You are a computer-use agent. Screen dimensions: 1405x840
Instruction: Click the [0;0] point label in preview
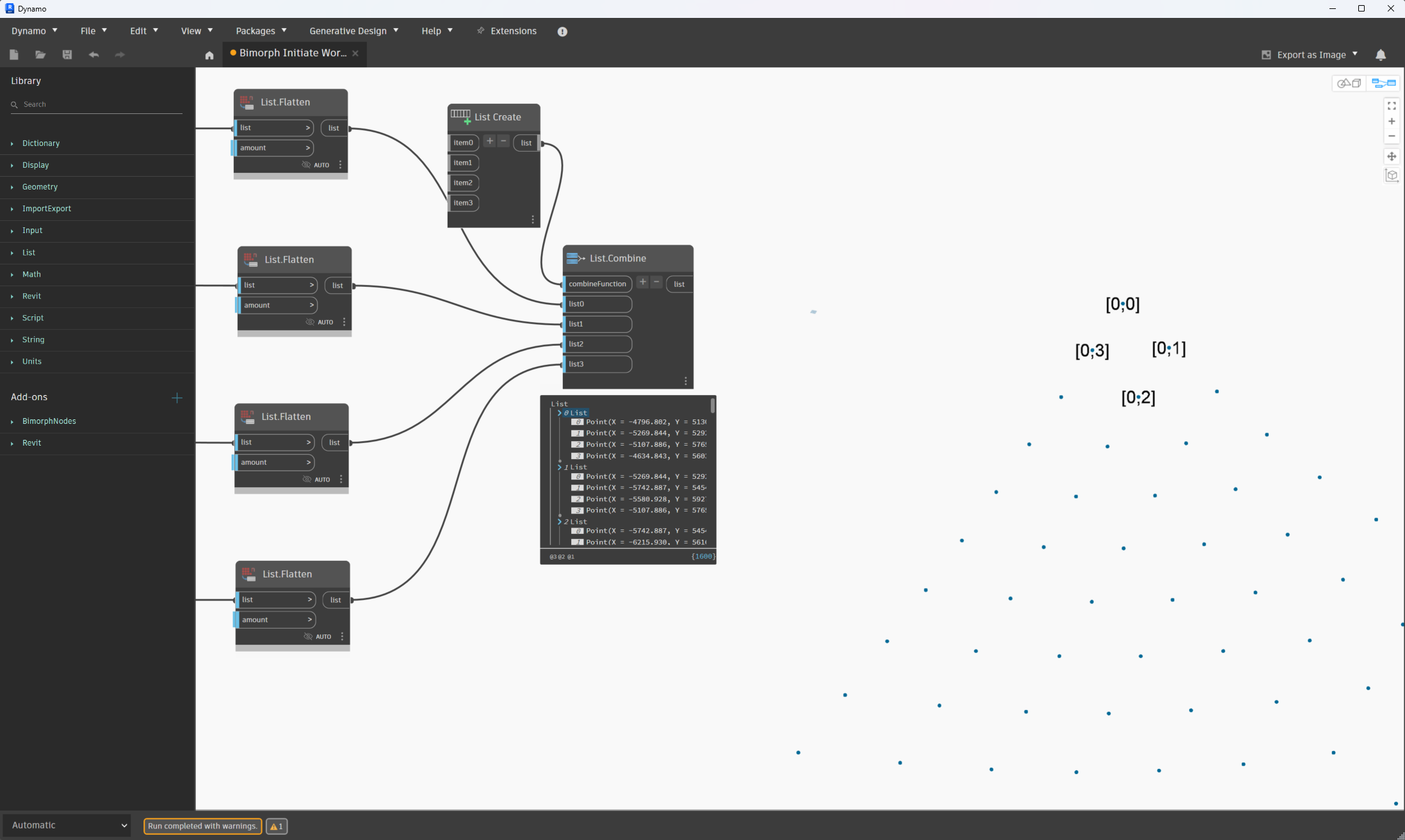pos(1123,304)
